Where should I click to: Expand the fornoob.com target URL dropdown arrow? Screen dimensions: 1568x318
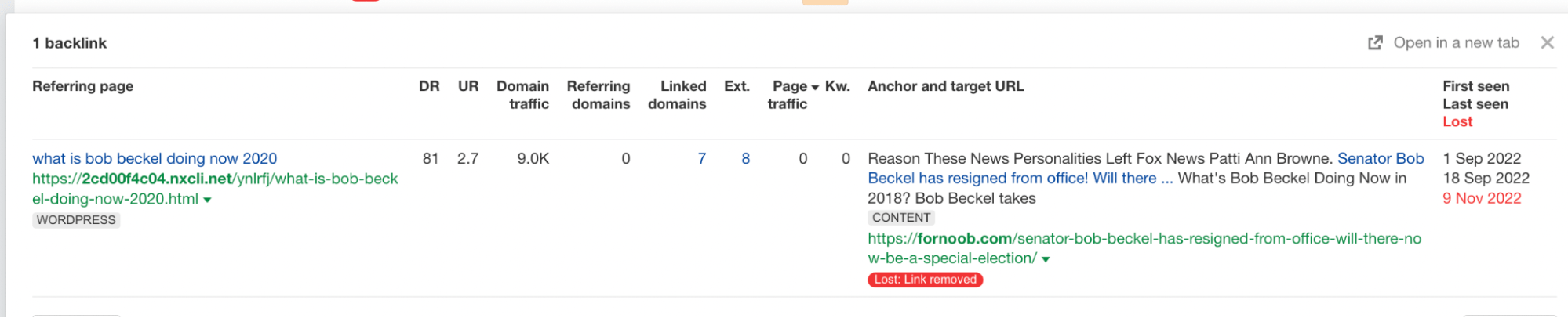(1046, 259)
